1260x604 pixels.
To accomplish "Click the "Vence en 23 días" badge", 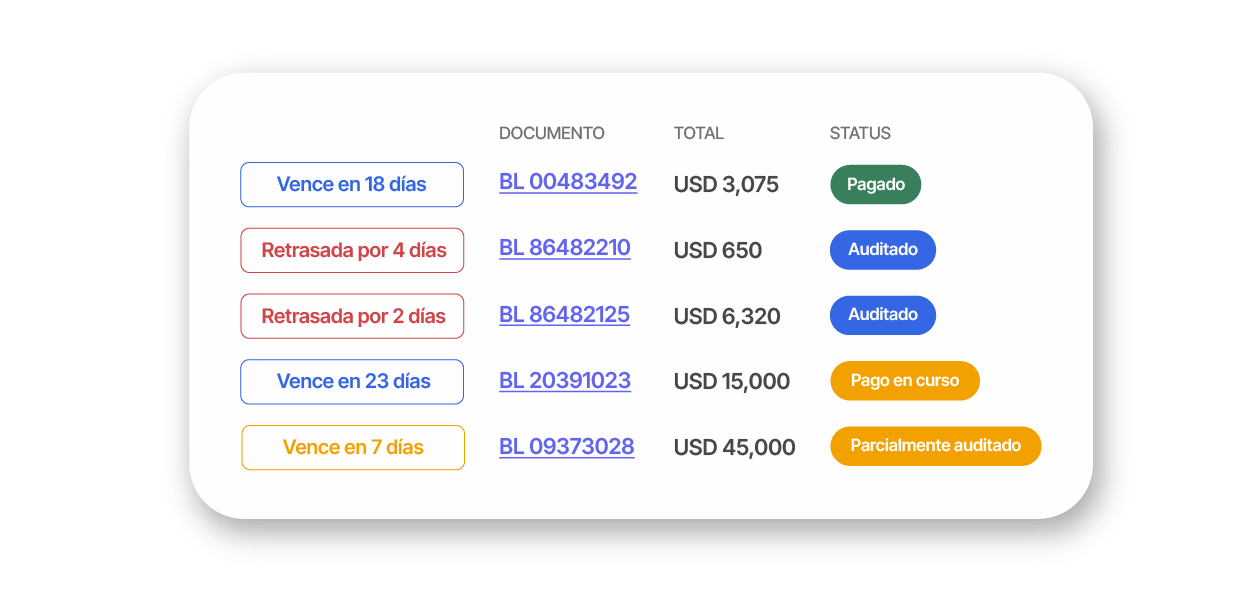I will point(352,382).
